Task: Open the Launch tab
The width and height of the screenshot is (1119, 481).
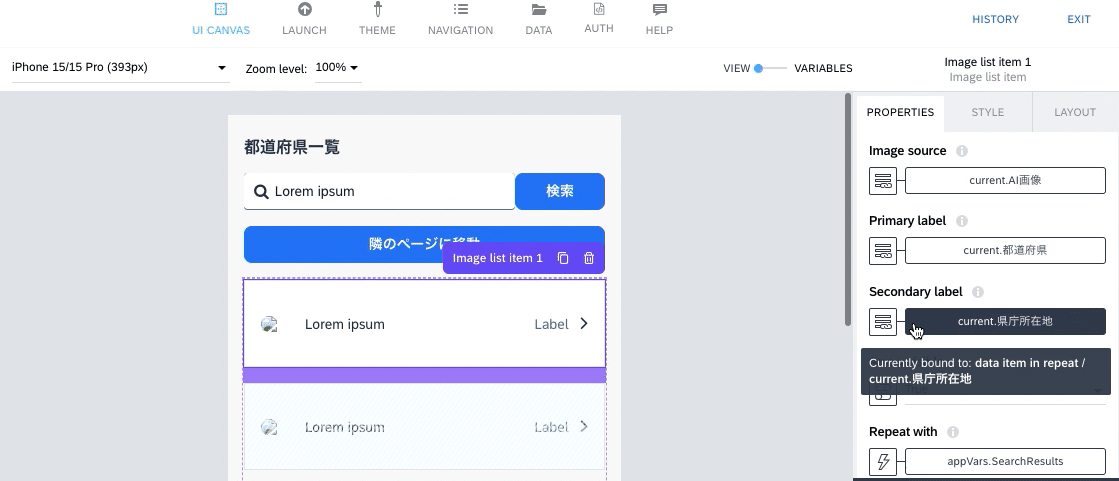Action: (x=304, y=19)
